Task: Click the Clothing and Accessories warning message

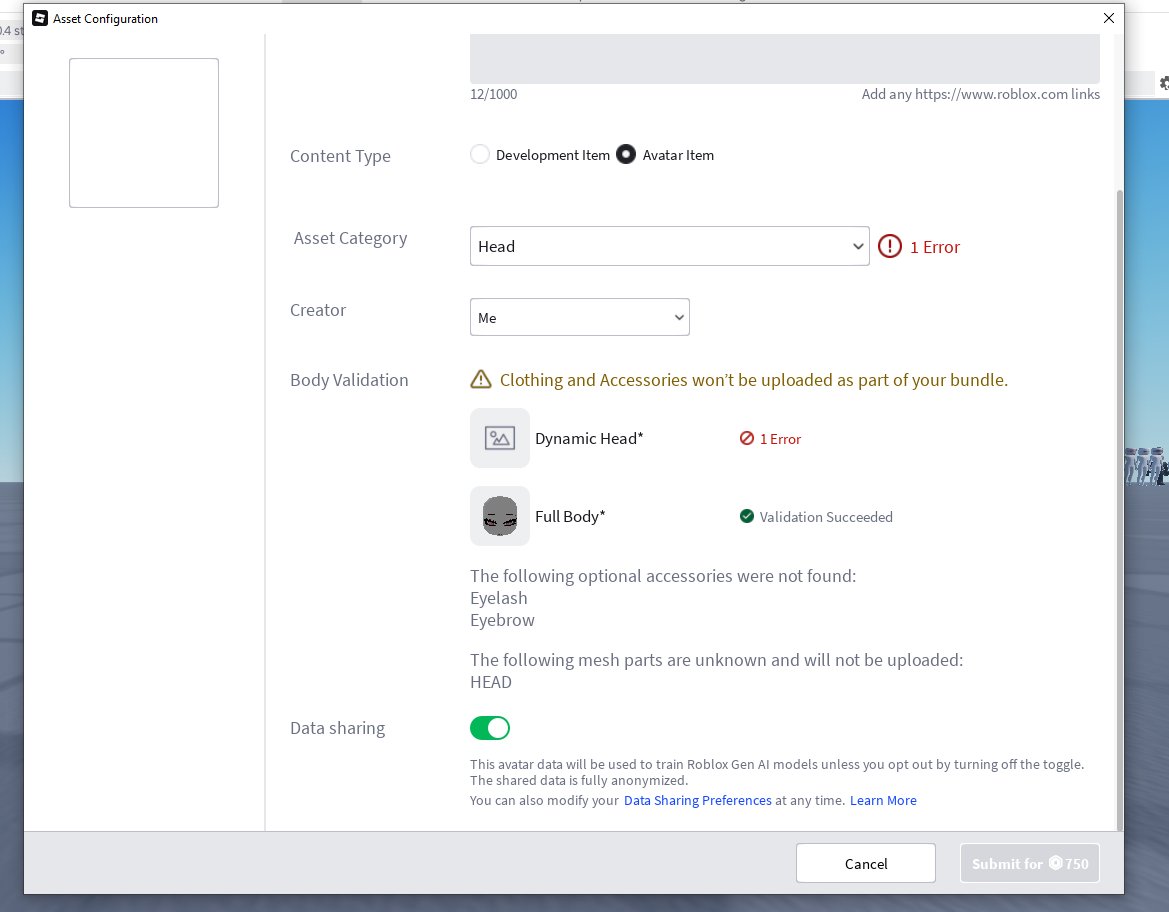Action: (x=754, y=380)
